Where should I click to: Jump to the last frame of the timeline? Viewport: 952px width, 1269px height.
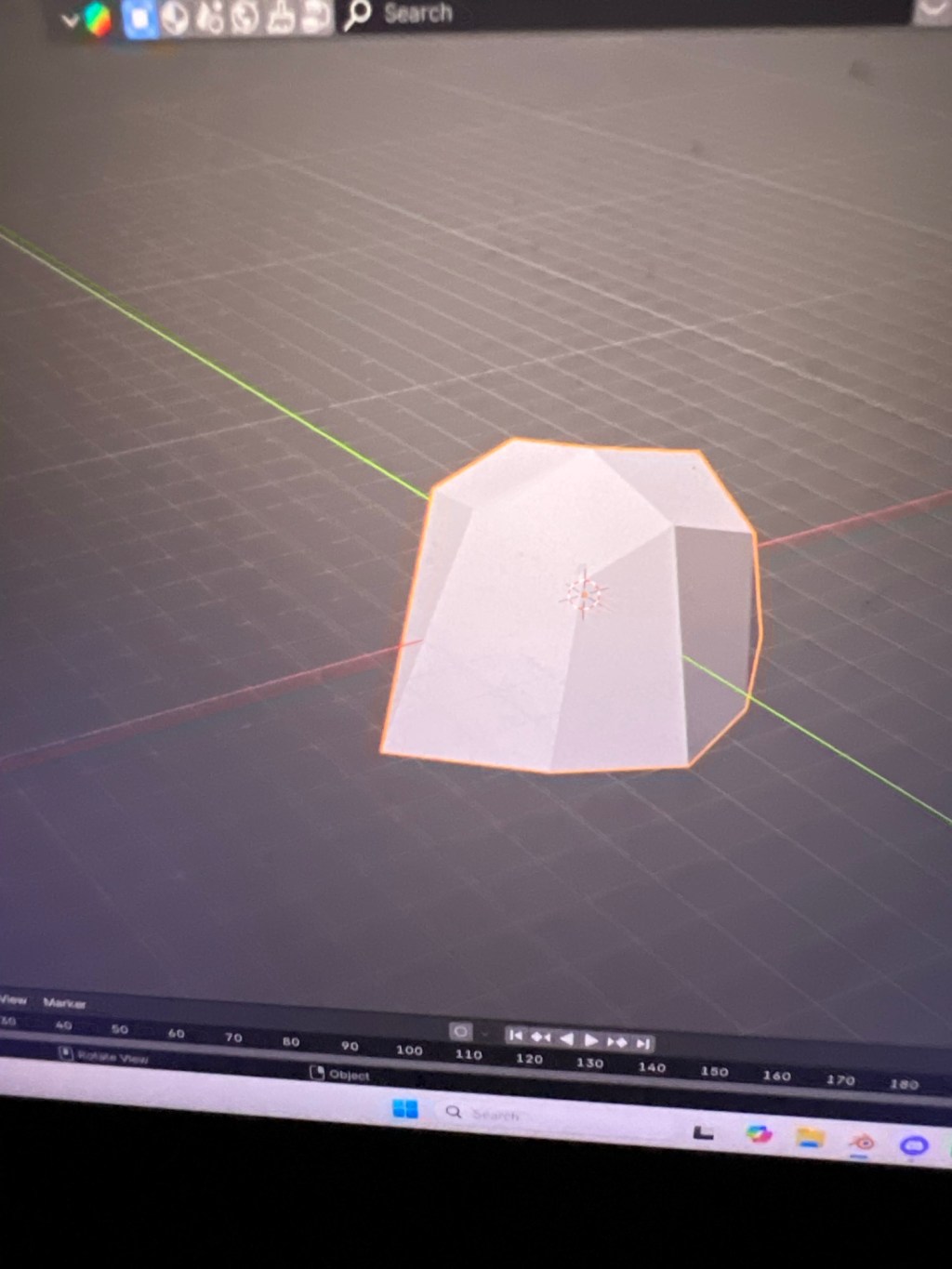(642, 1044)
